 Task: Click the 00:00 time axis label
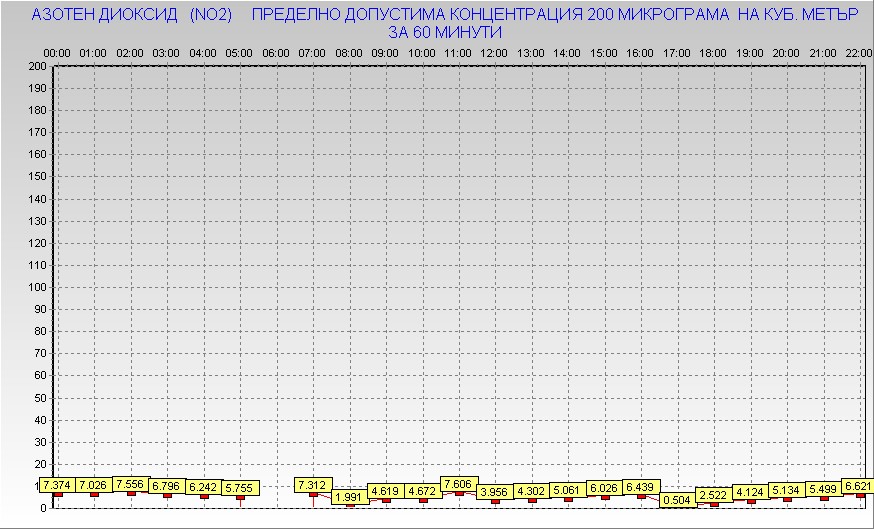57,52
